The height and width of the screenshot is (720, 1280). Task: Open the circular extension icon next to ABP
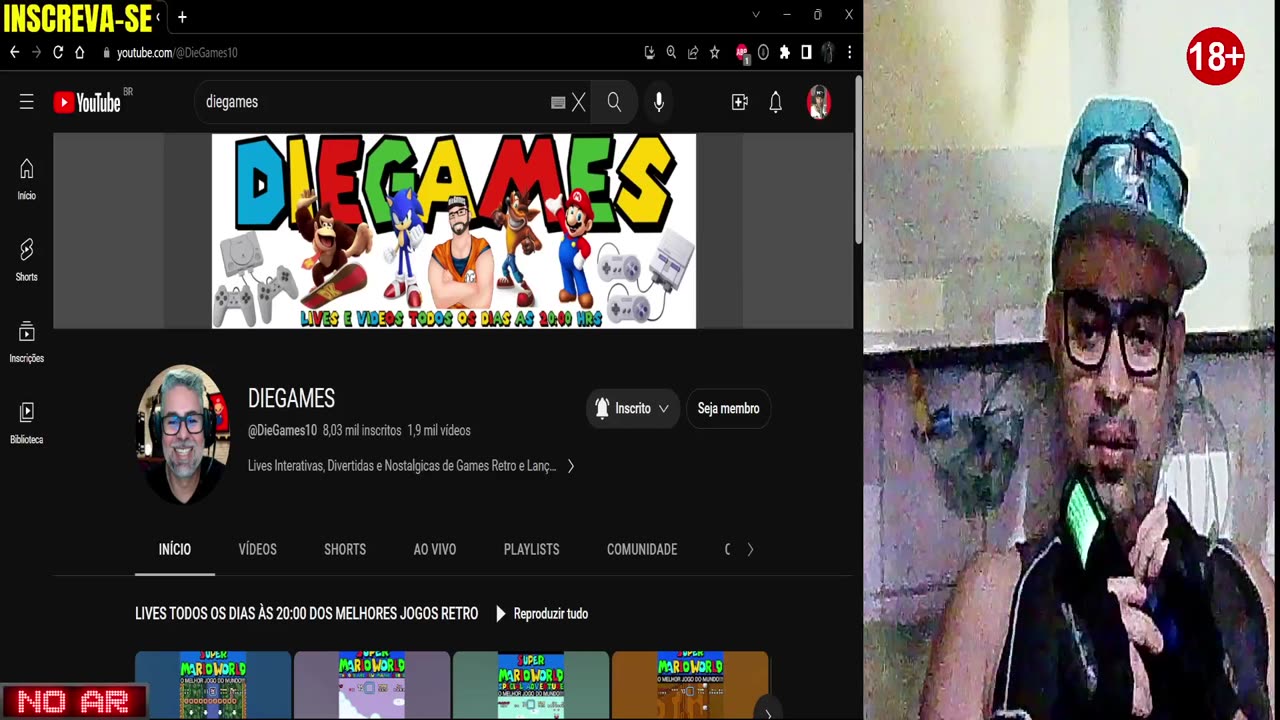[x=763, y=52]
